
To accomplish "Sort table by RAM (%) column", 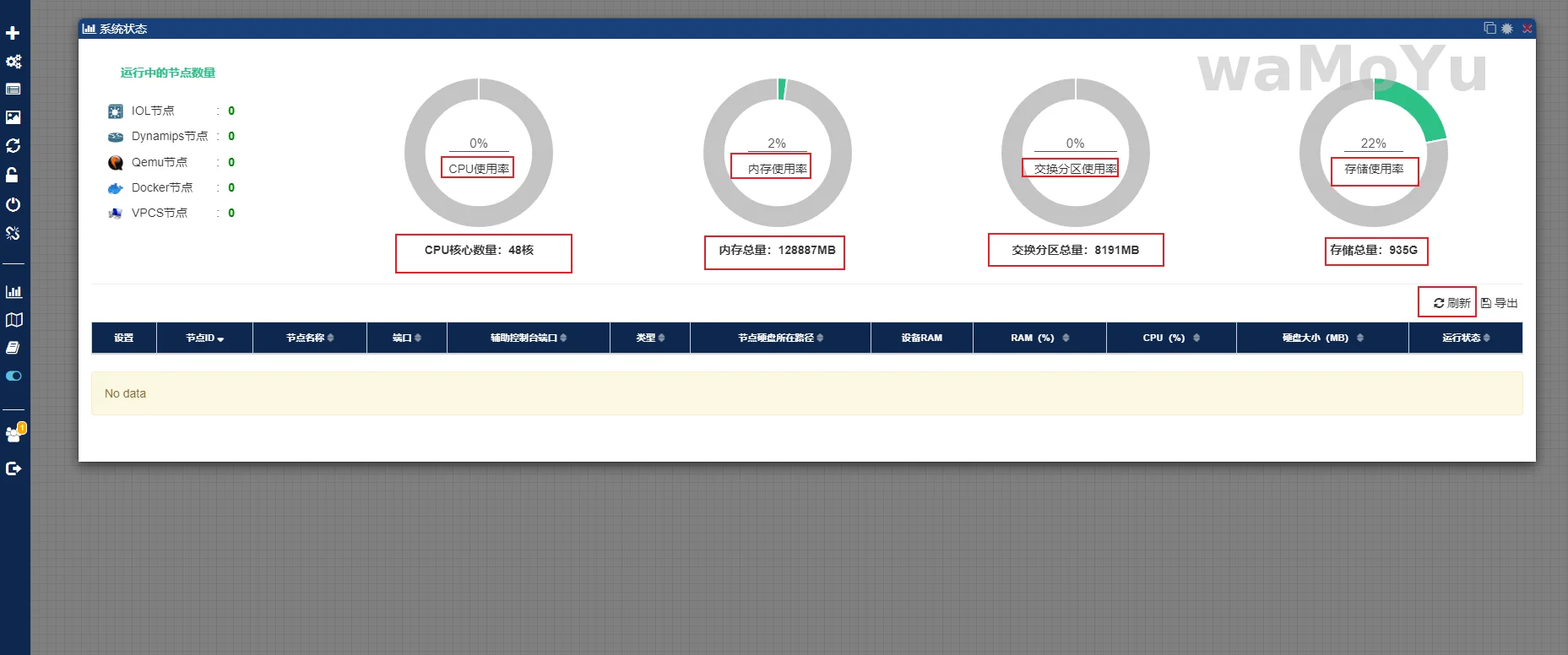I will [1039, 338].
